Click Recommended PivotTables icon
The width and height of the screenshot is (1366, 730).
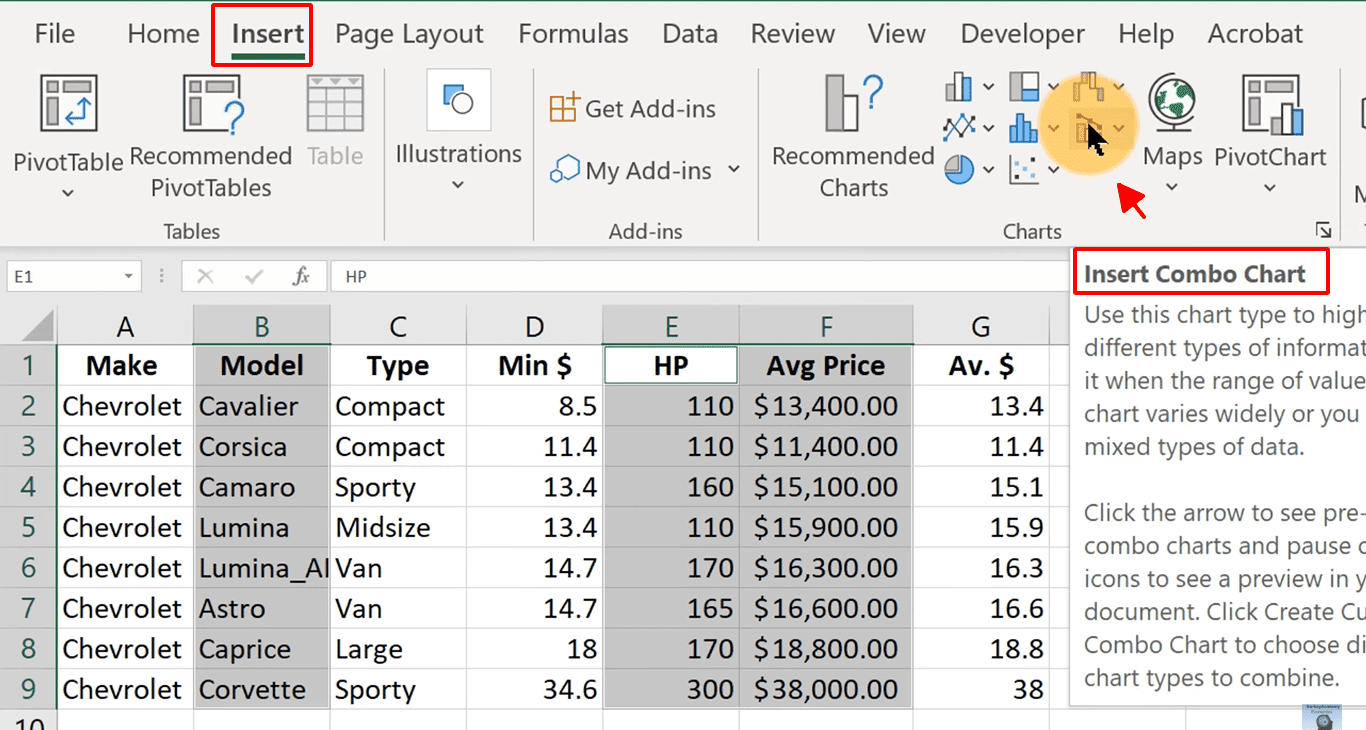(x=211, y=105)
